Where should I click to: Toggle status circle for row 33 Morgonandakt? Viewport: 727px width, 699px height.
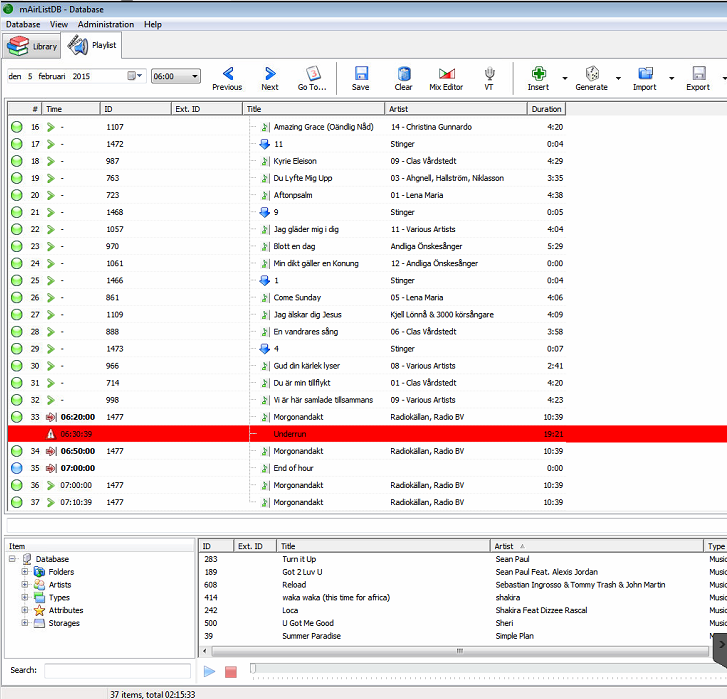click(17, 417)
